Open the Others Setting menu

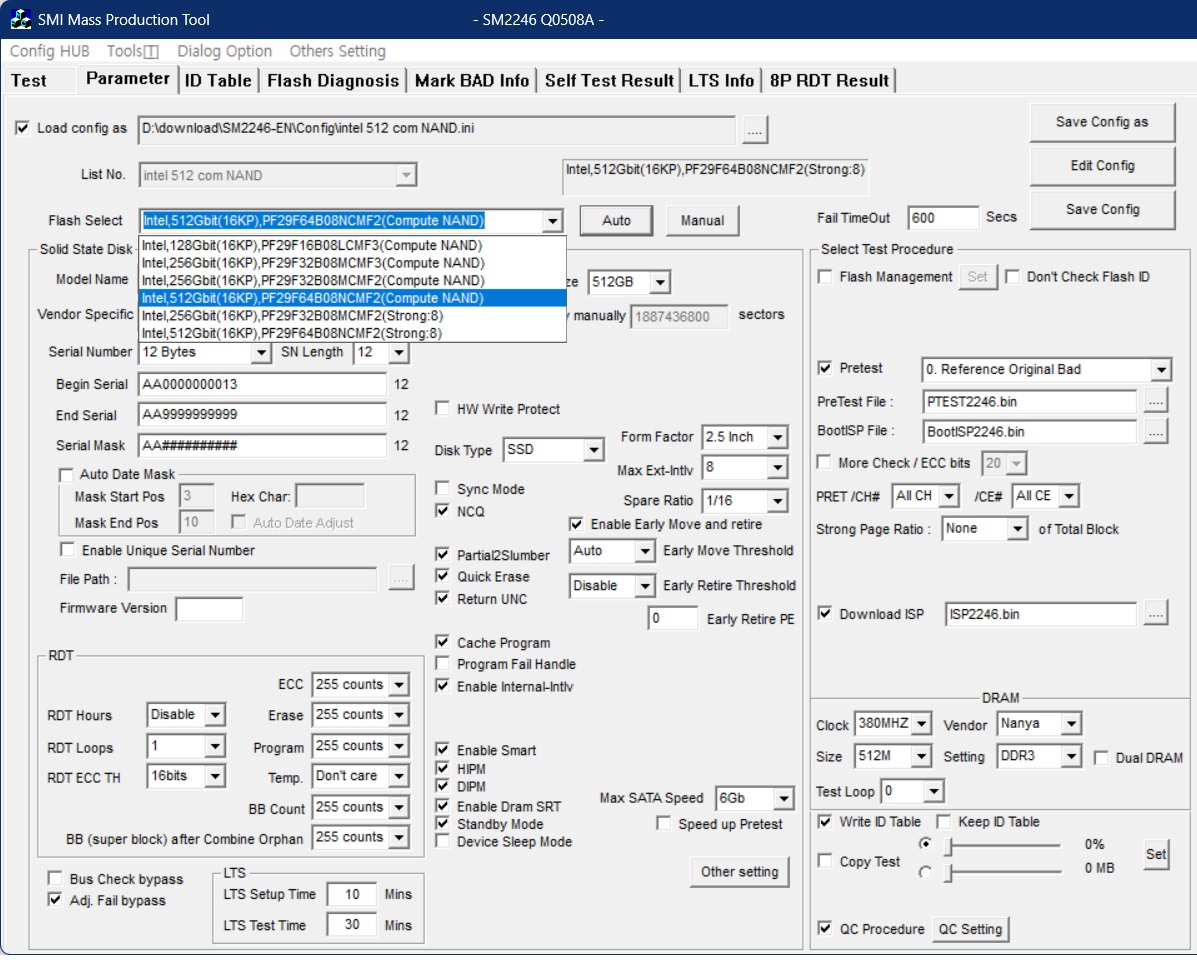tap(337, 51)
